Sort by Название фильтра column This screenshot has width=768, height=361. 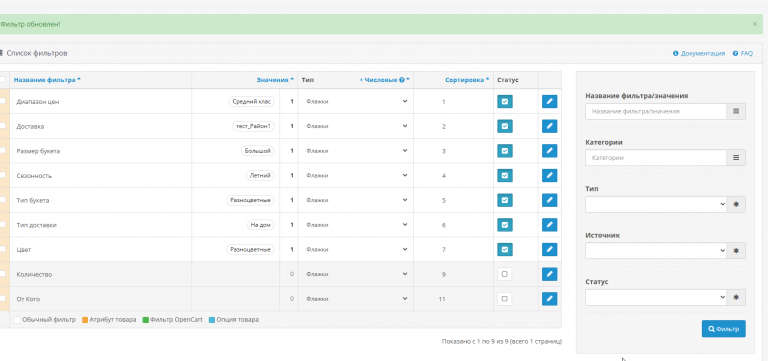point(47,80)
